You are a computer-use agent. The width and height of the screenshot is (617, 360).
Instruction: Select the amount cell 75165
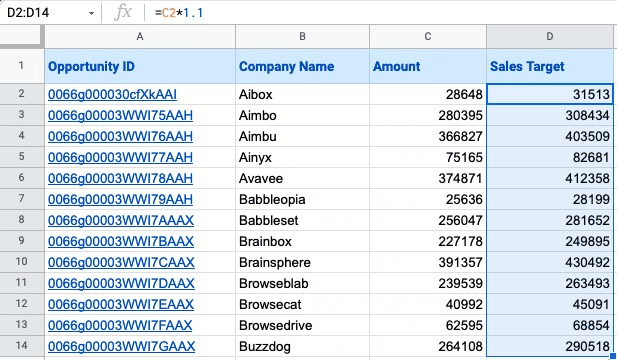[428, 157]
